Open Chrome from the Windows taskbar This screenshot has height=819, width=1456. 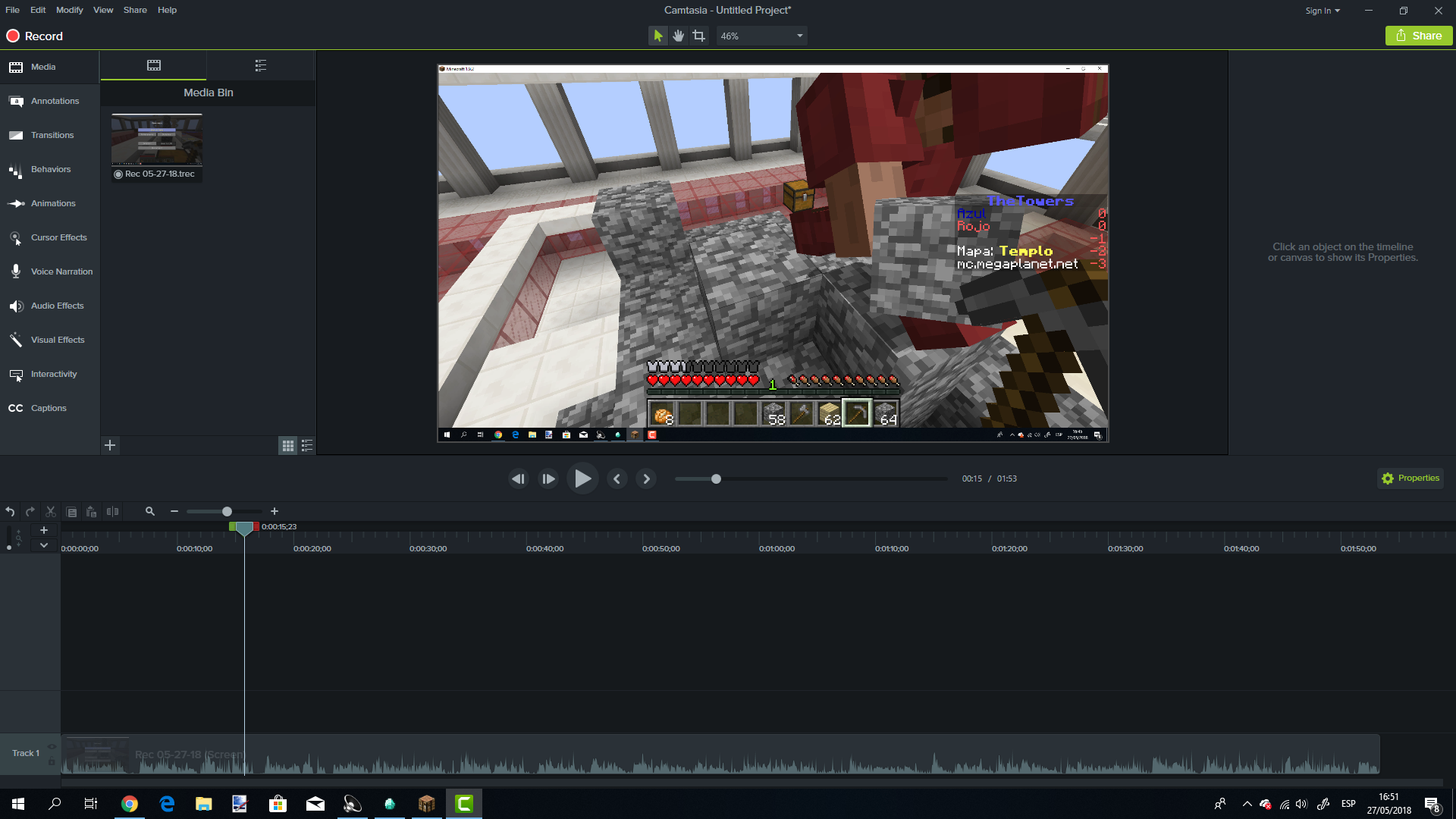pyautogui.click(x=130, y=804)
